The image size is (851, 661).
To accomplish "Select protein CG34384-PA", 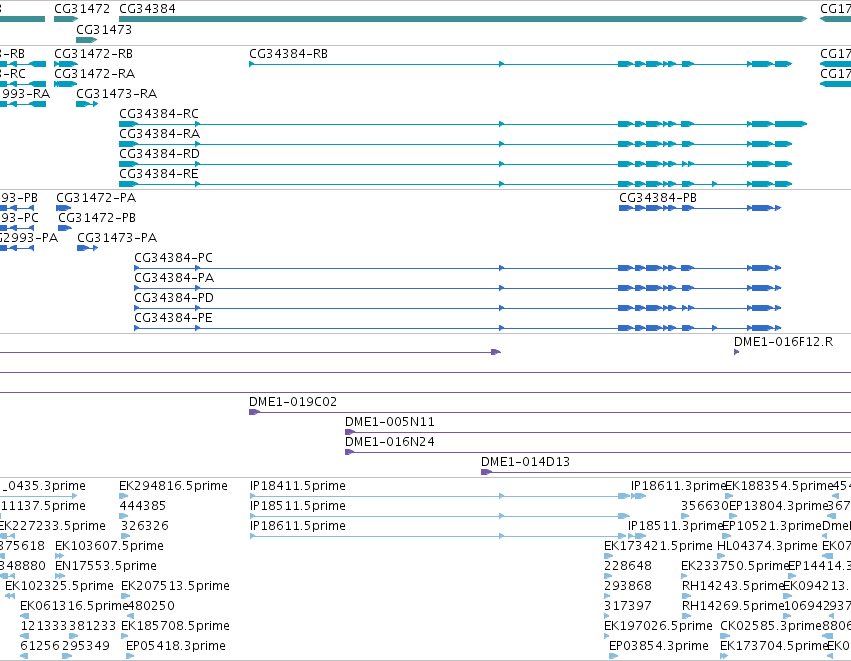I will click(458, 288).
